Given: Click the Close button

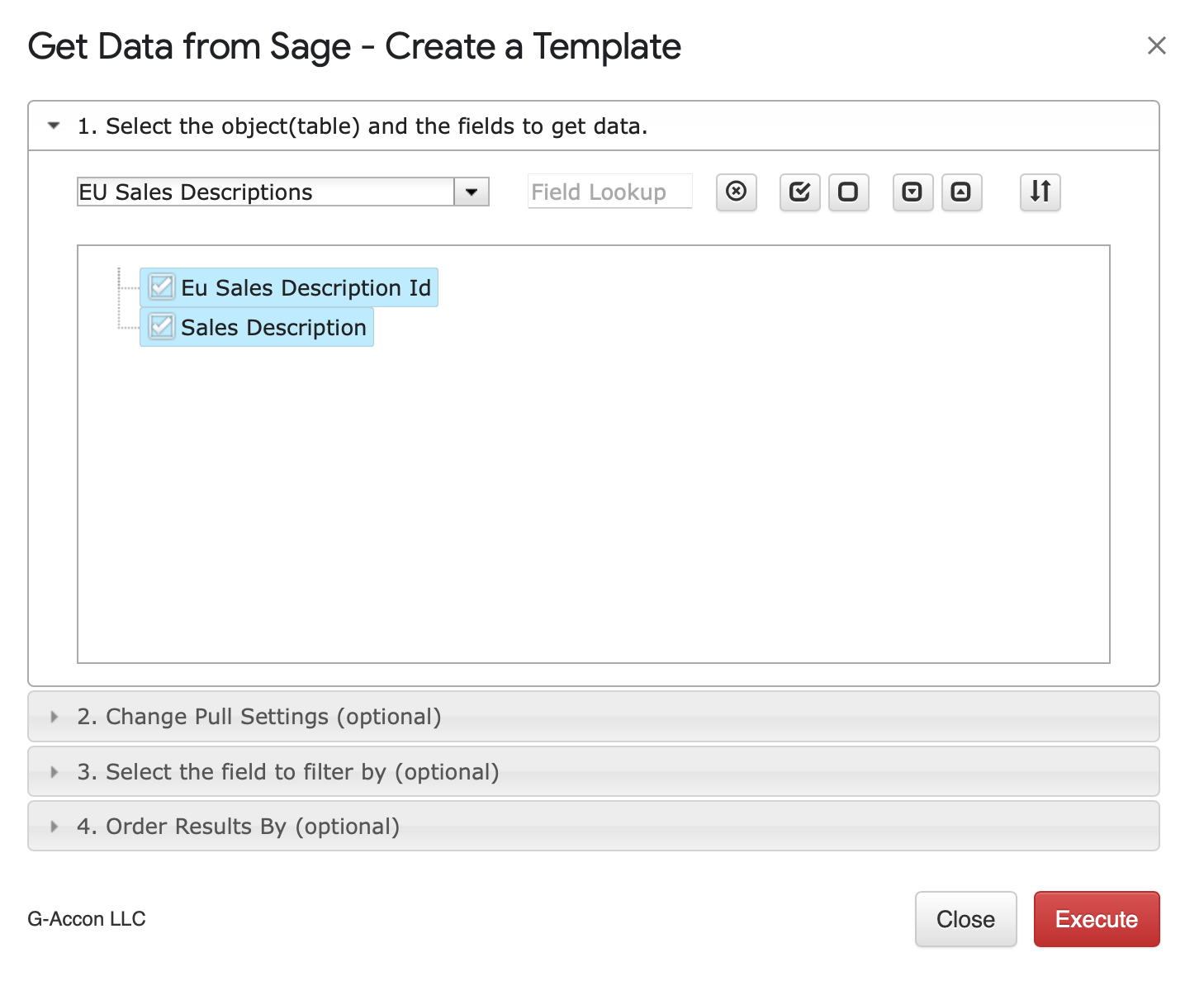Looking at the screenshot, I should click(965, 919).
